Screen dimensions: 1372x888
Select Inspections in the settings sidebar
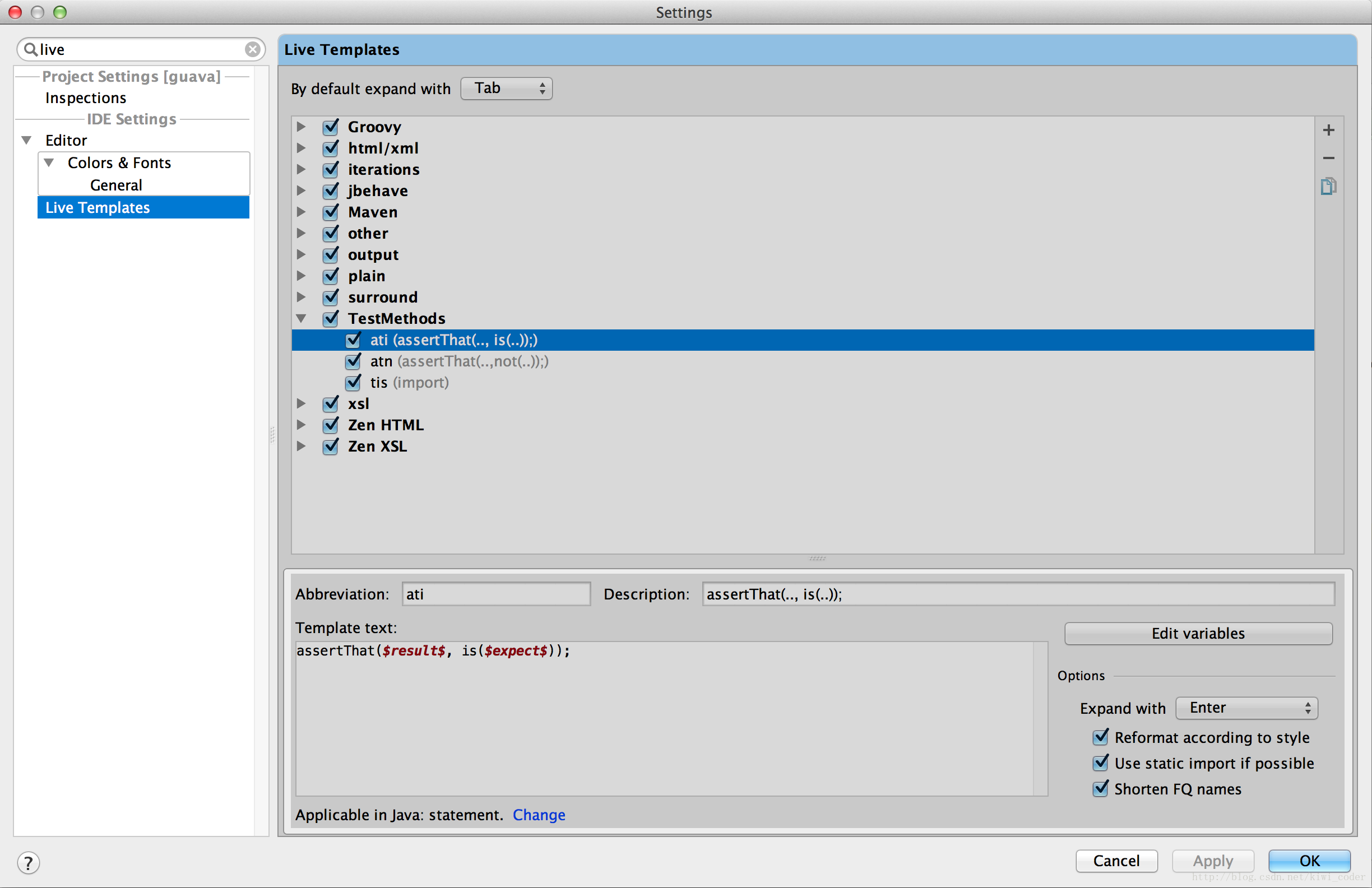coord(86,98)
